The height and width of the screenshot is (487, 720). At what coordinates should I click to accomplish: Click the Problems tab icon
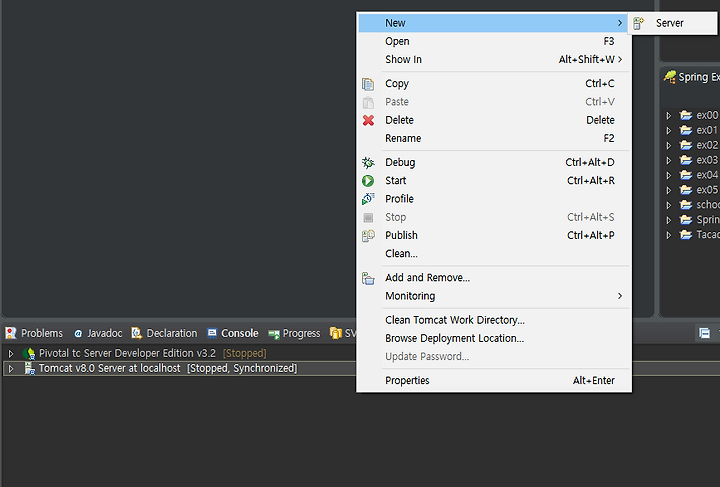pos(11,333)
